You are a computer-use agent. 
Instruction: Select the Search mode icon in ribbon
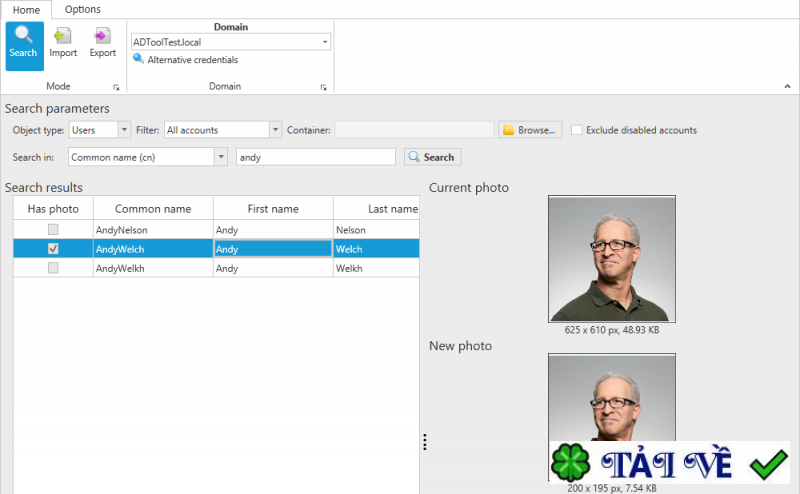point(24,45)
